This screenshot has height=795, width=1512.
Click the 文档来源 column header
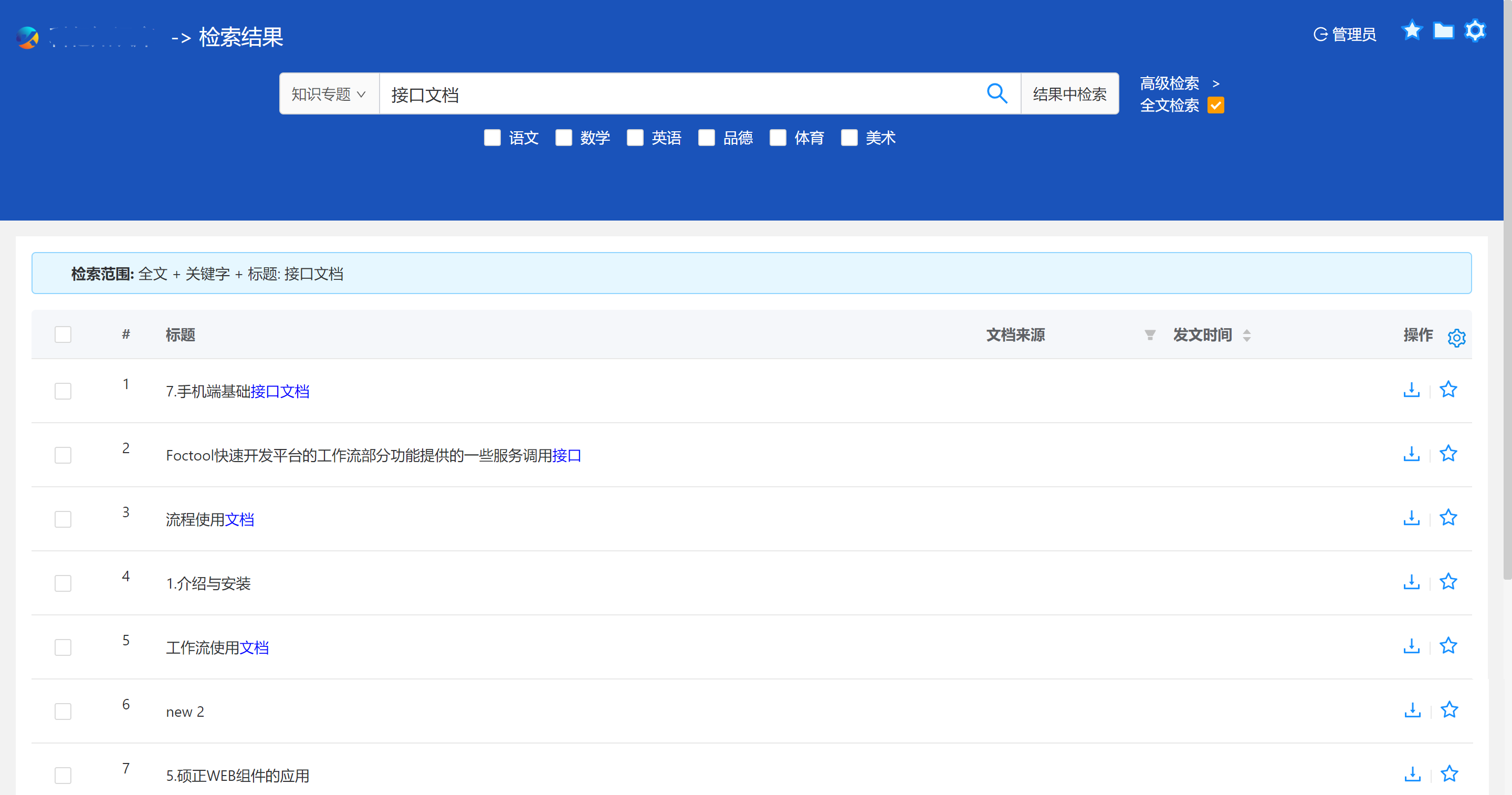pos(1015,334)
